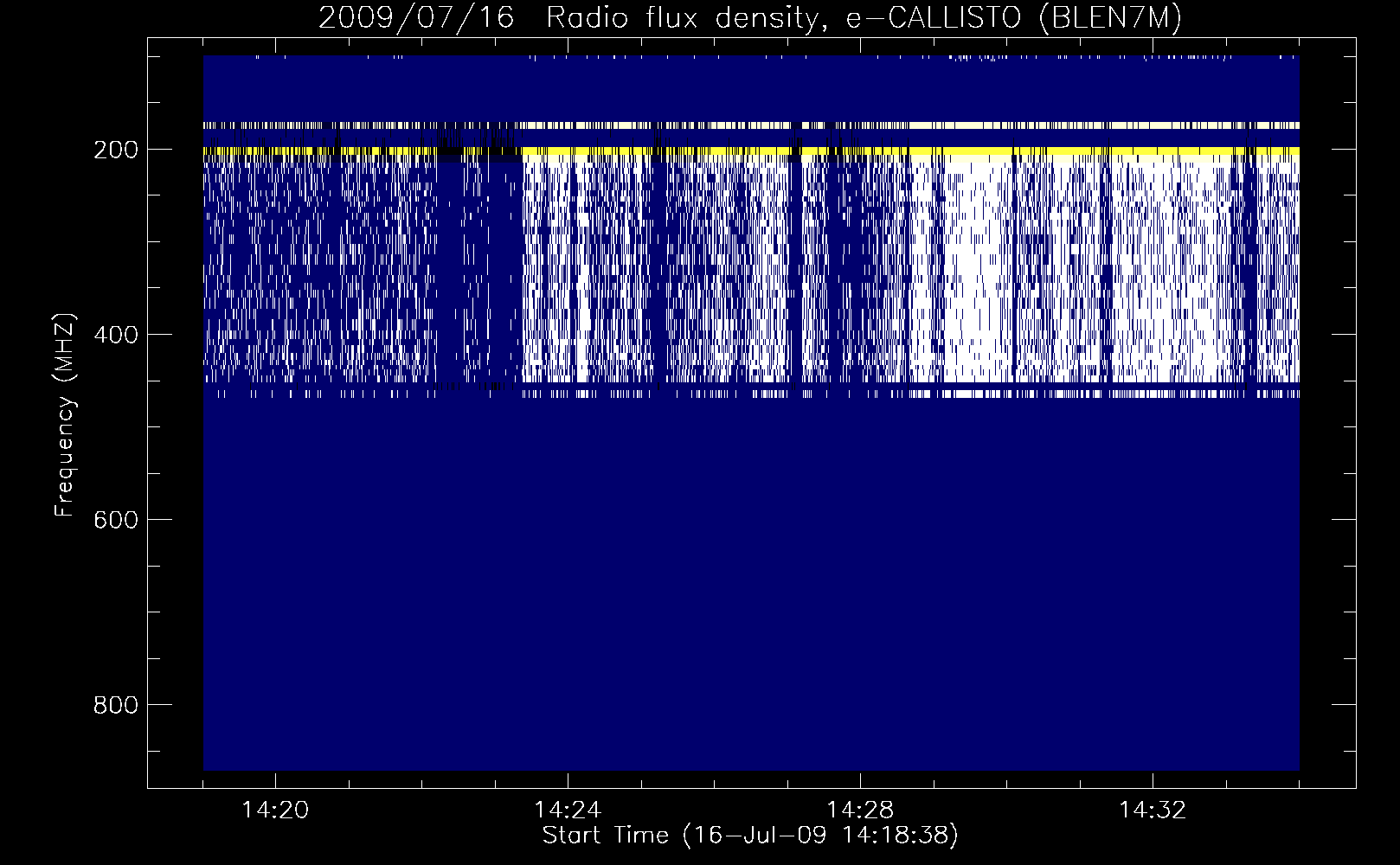
Task: Click the 'Start Time (16-Jul-09 14:18:38)' label
Action: [750, 836]
